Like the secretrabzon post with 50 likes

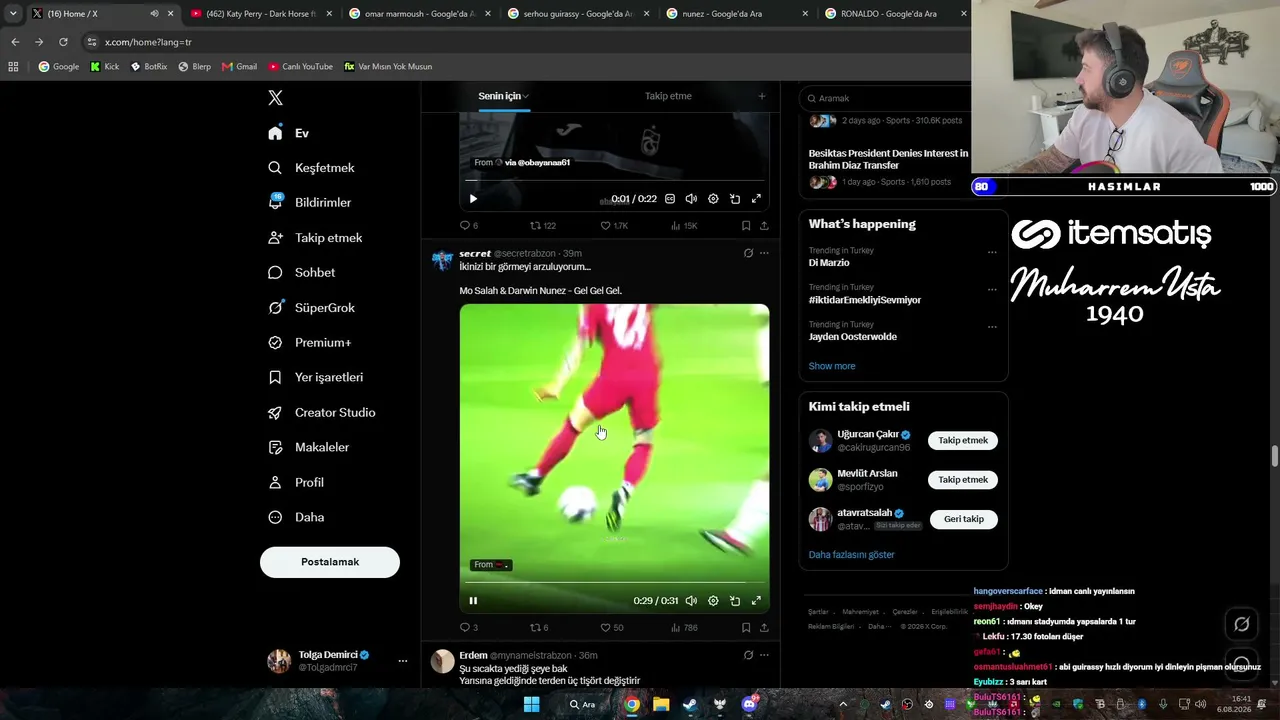pyautogui.click(x=611, y=628)
